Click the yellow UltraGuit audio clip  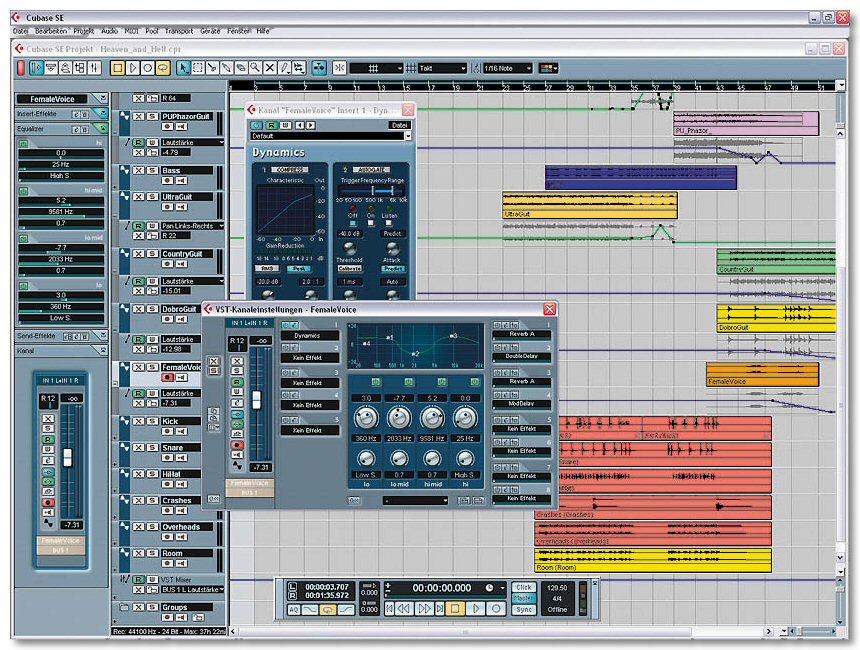click(590, 206)
